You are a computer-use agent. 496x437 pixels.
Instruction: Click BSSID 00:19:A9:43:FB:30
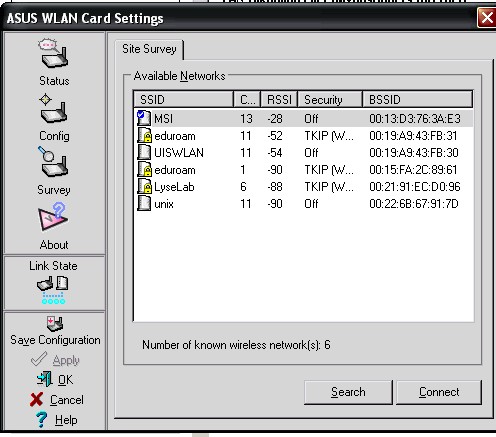click(x=414, y=153)
